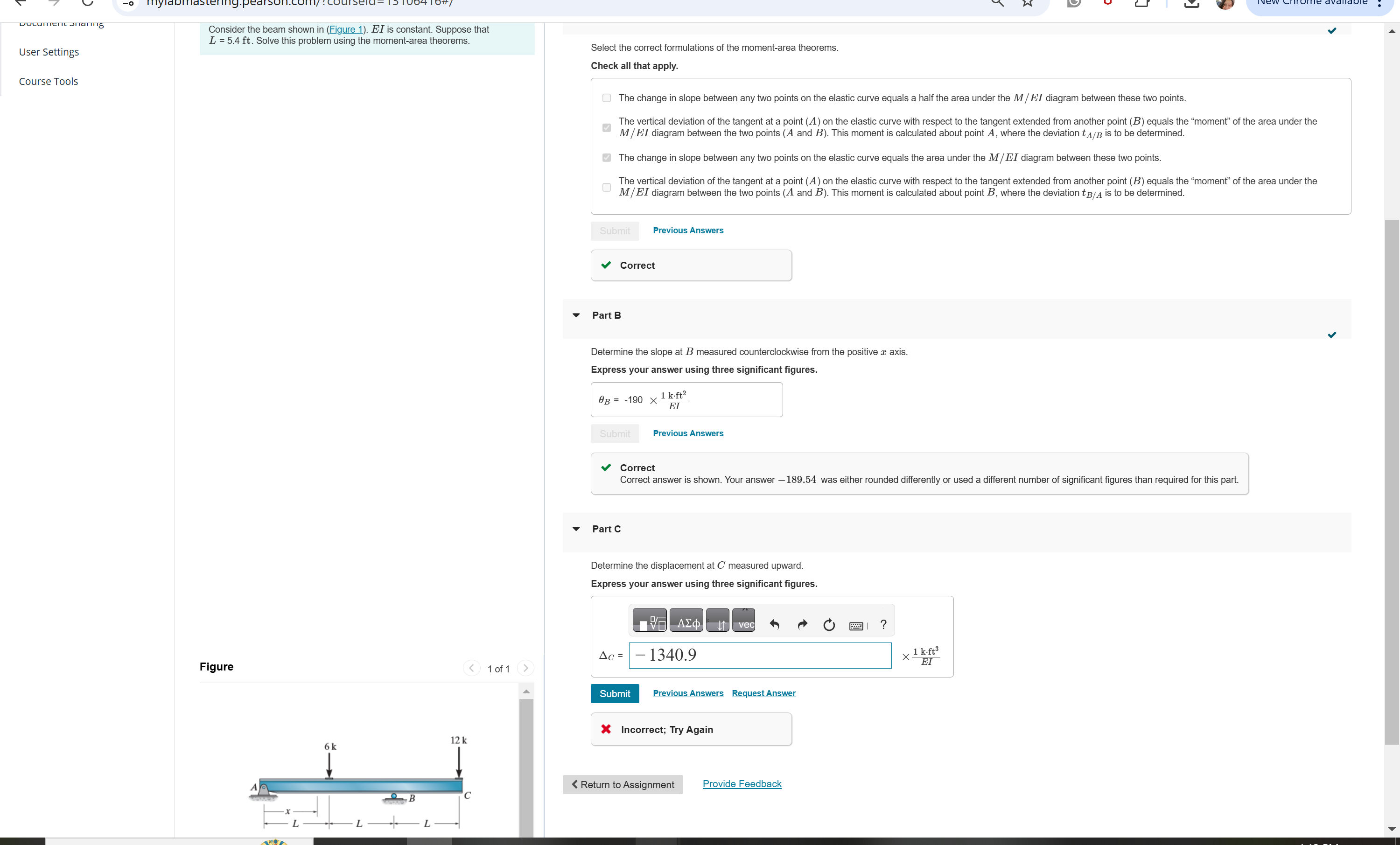Go to next figure arrow

click(x=525, y=668)
